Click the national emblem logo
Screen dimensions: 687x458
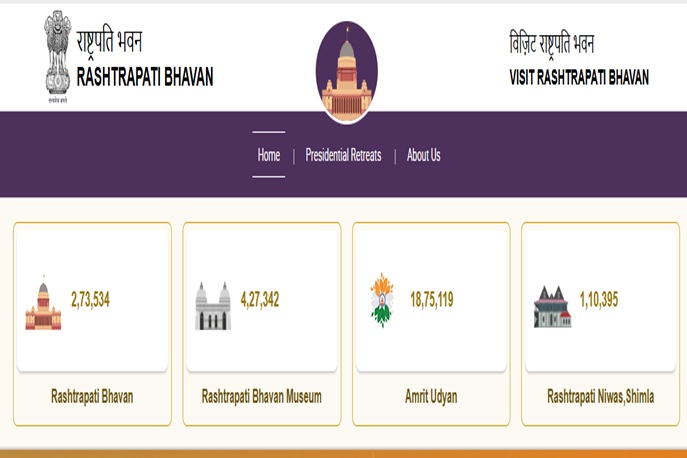click(x=57, y=57)
